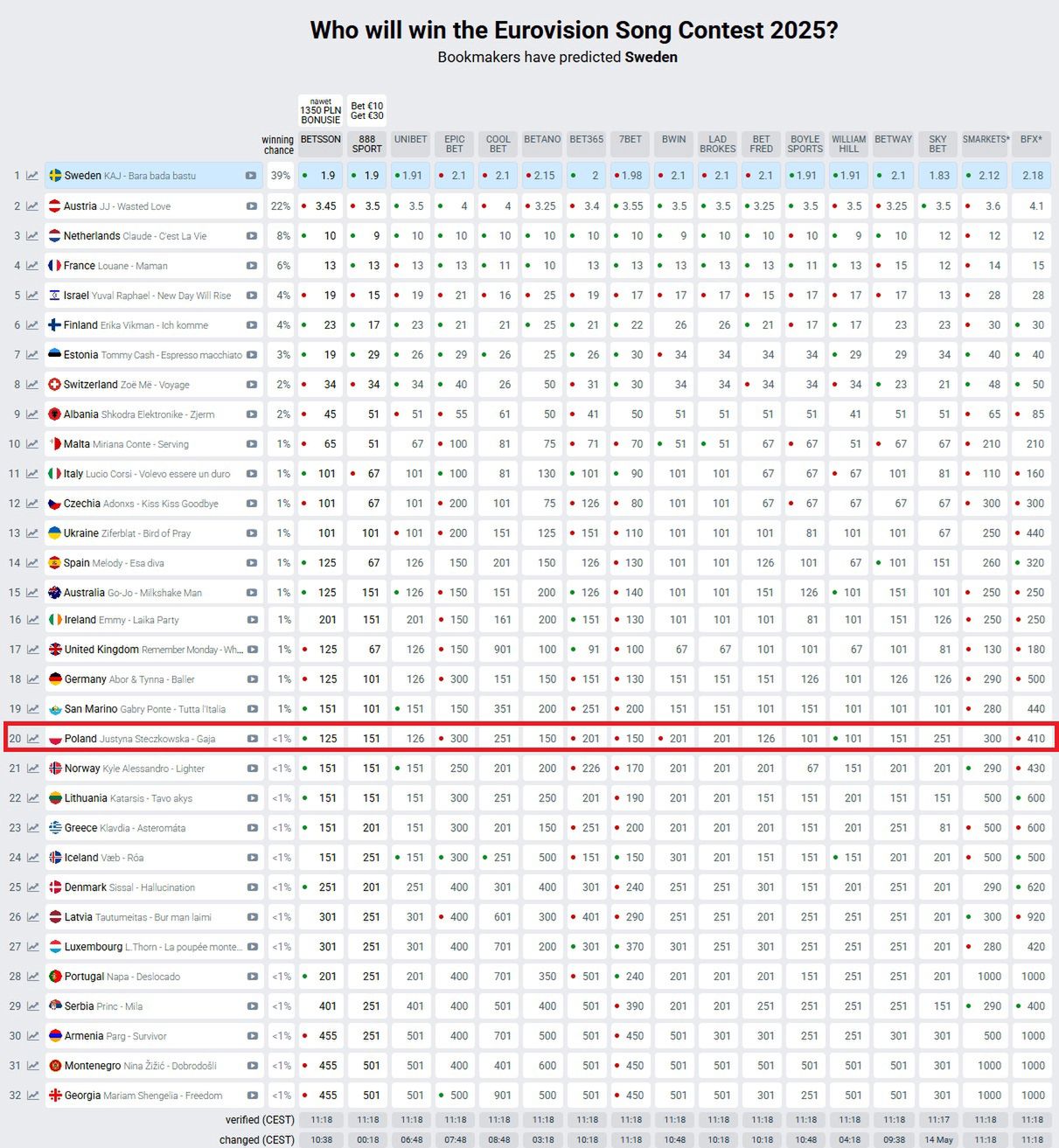The image size is (1059, 1148).
Task: Open odds history chart for Poland
Action: 32,739
